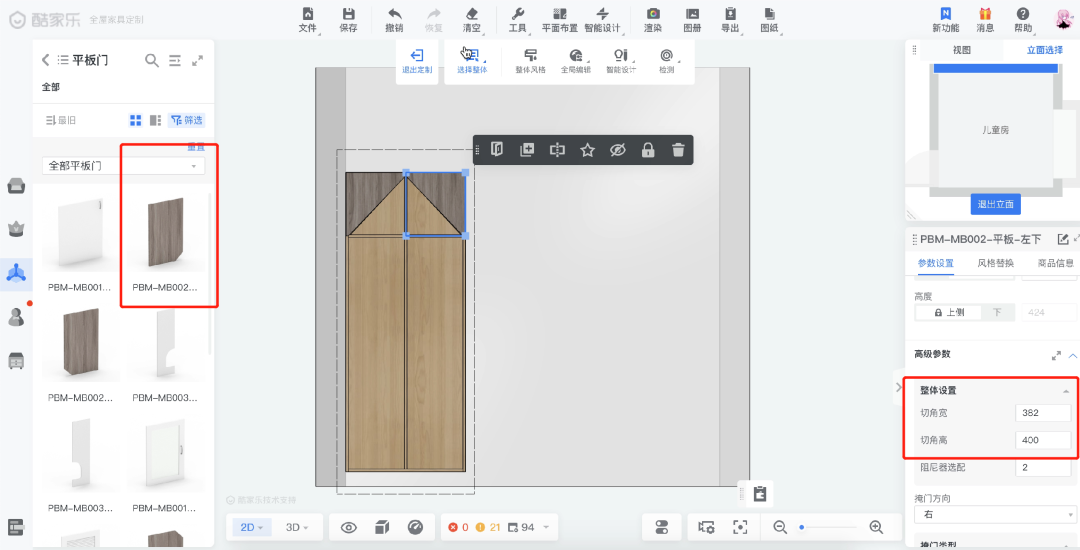Click the 平面布置 layout icon

(559, 14)
